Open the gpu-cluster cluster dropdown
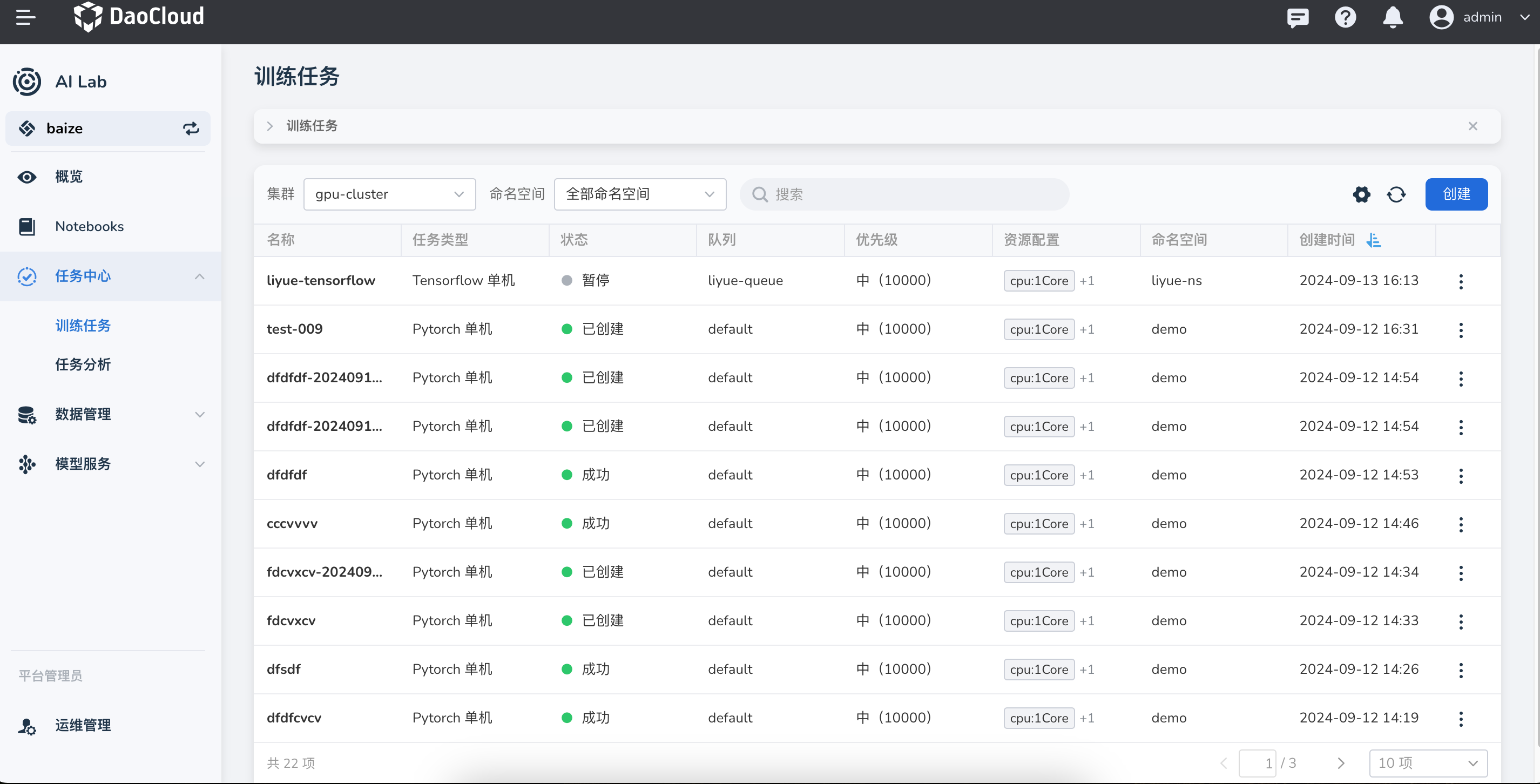The height and width of the screenshot is (784, 1540). point(389,194)
